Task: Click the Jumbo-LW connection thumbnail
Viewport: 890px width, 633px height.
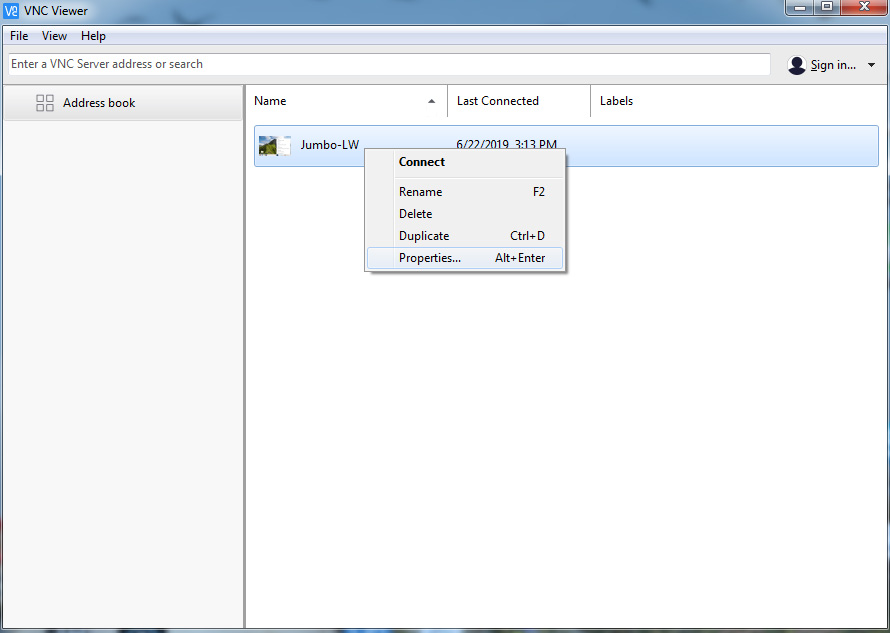Action: click(274, 146)
